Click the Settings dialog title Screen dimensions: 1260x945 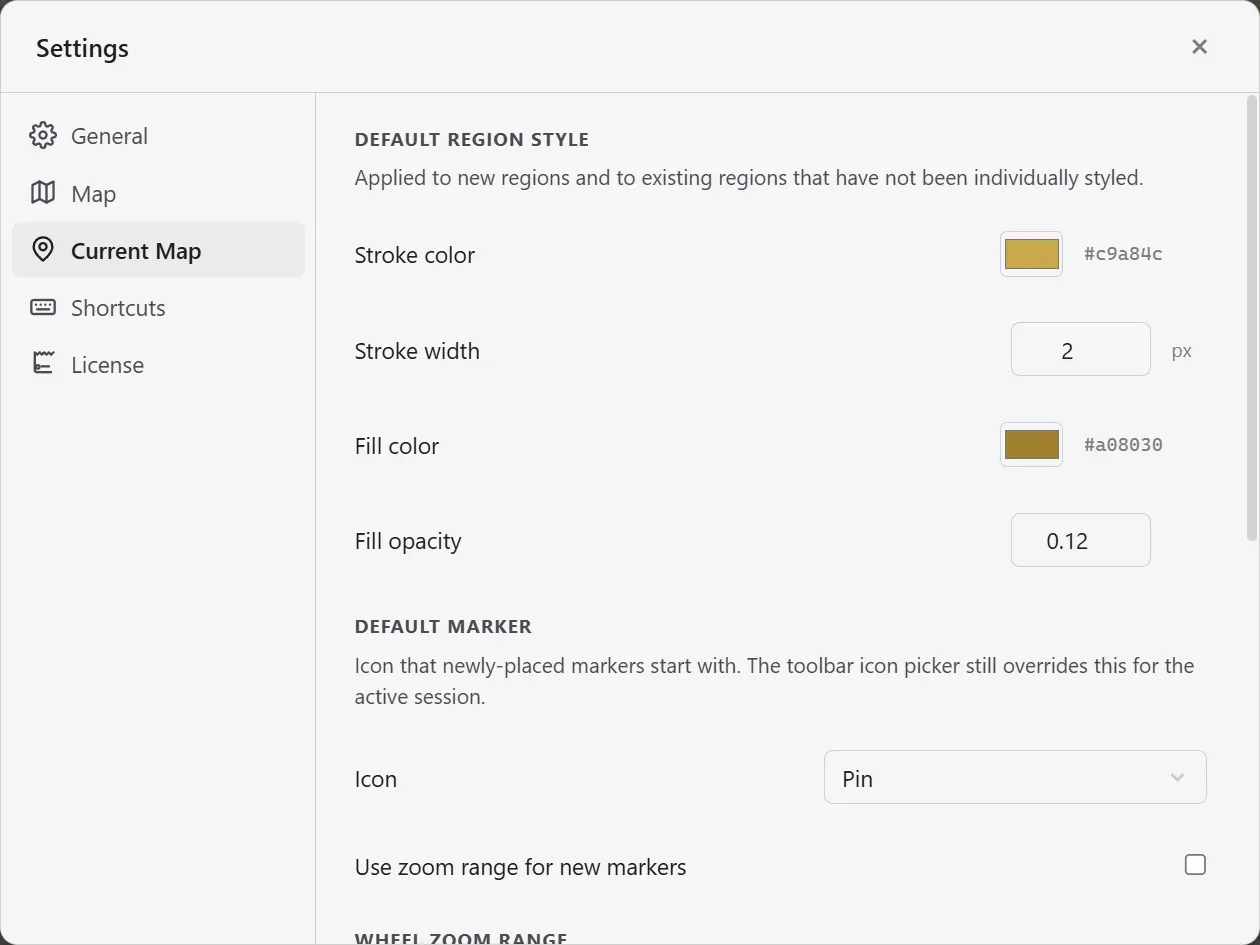82,48
